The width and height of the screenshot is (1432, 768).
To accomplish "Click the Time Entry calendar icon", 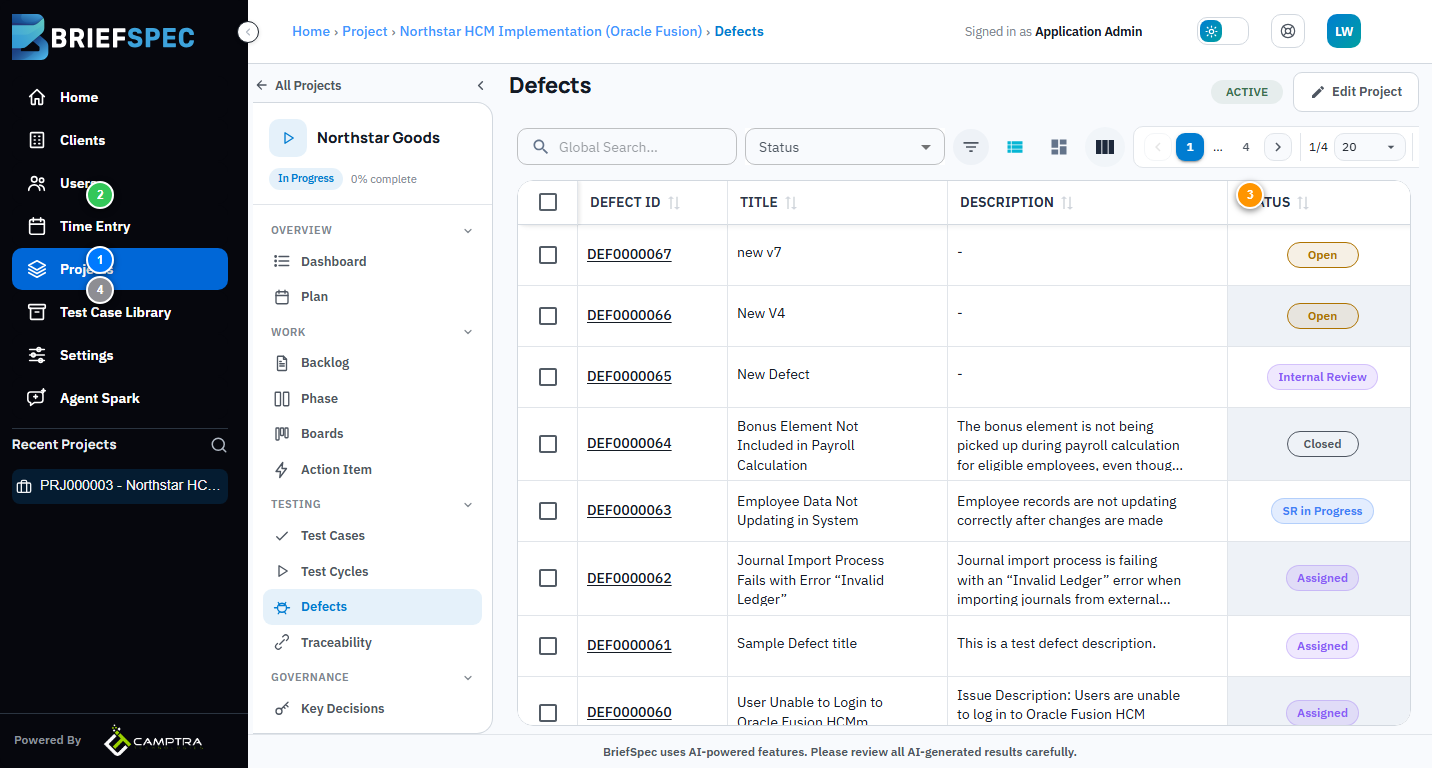I will (37, 226).
